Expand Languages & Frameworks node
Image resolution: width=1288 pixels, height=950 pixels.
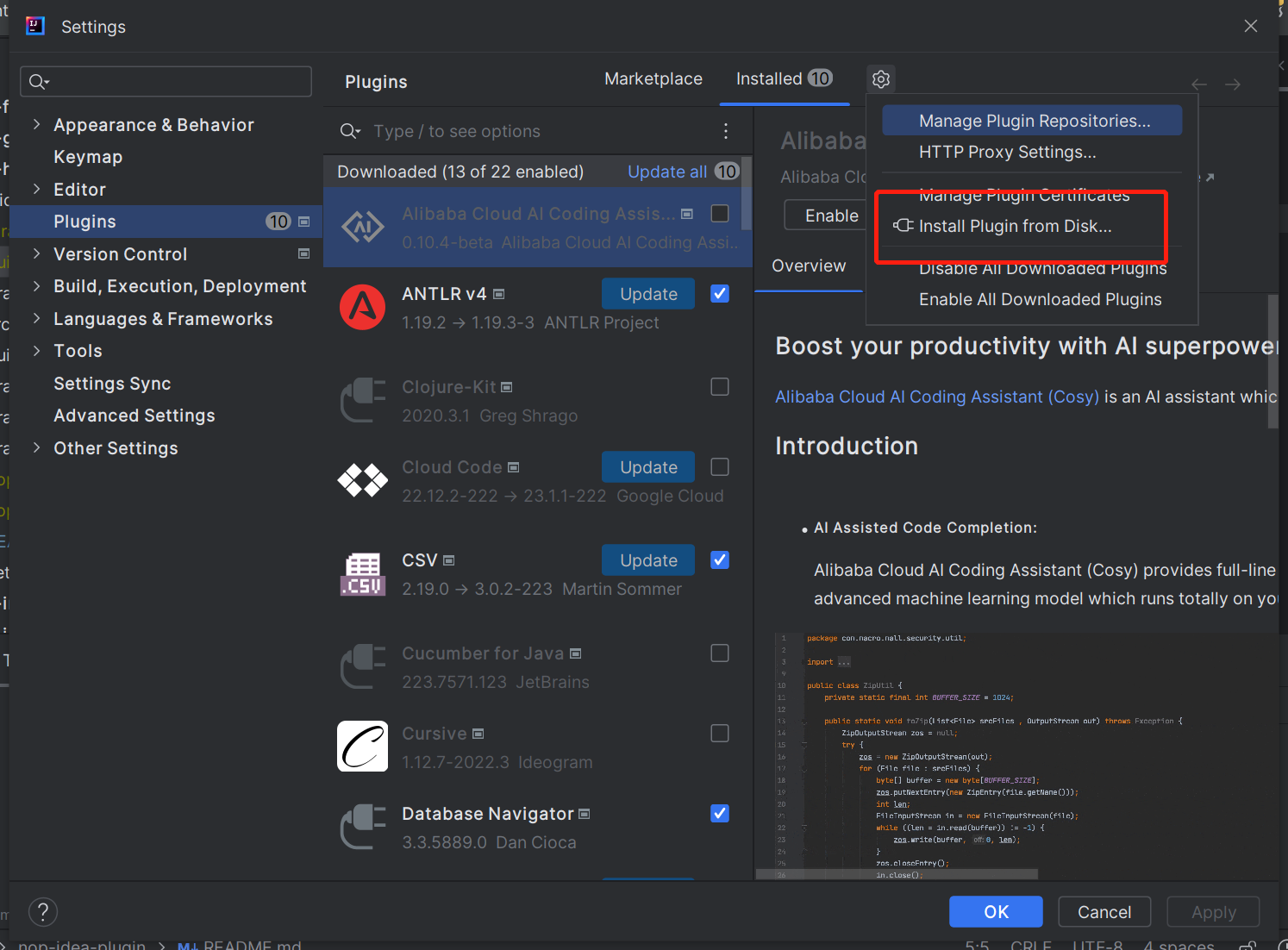36,318
